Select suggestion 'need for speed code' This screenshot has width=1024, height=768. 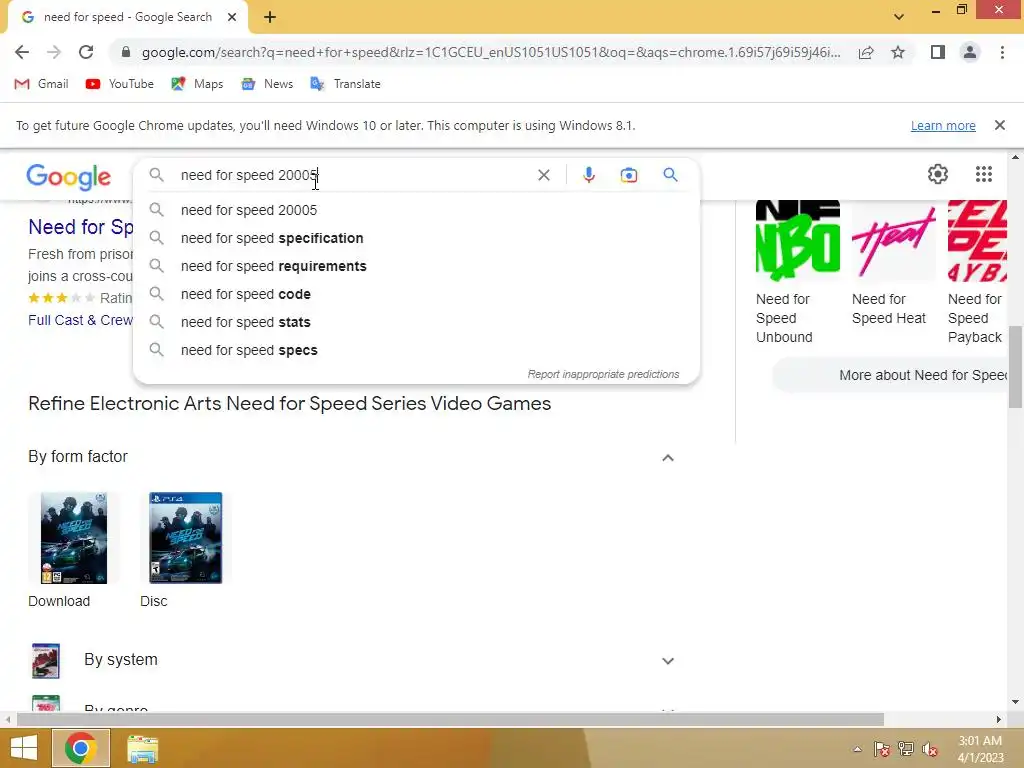point(416,295)
